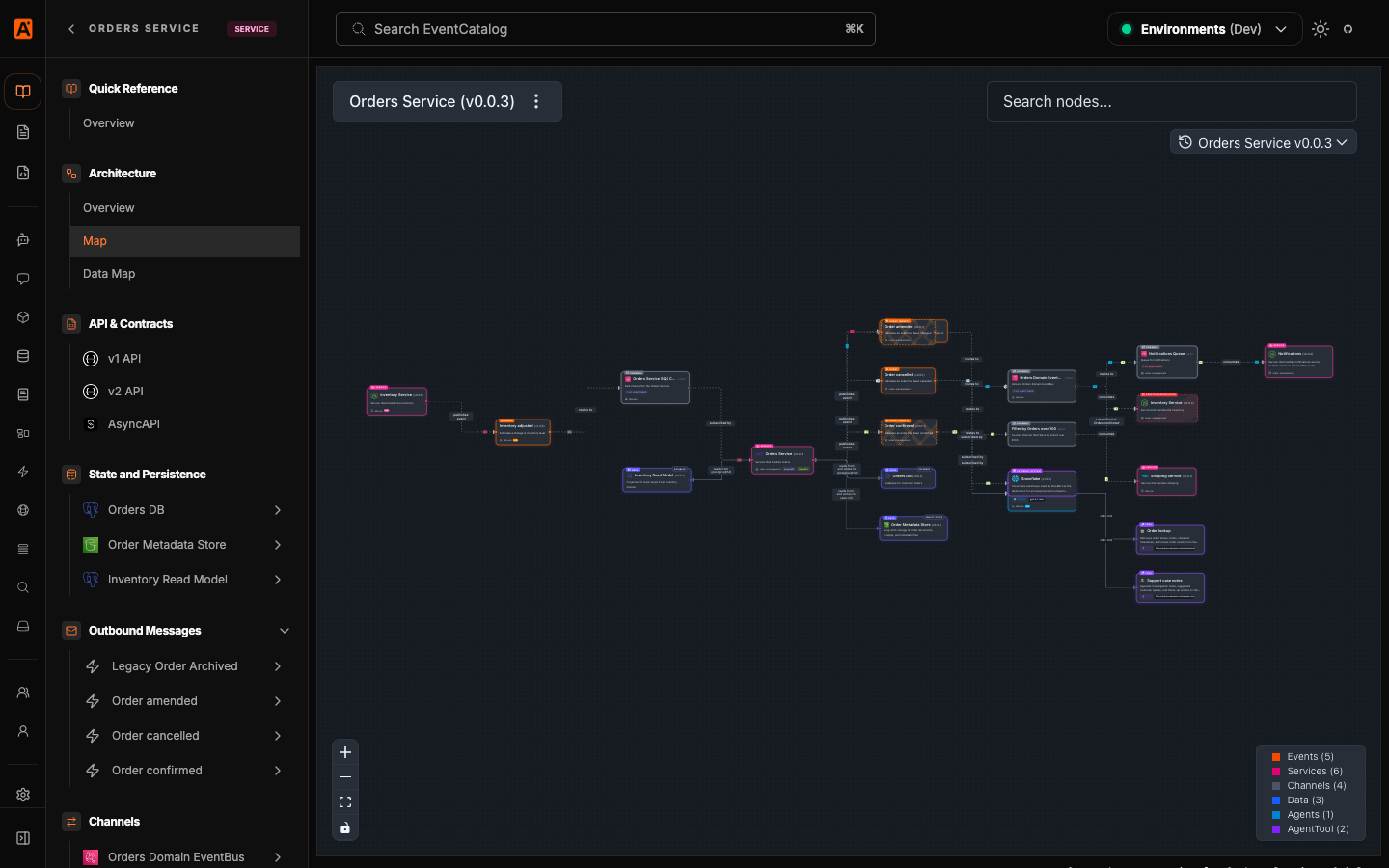The height and width of the screenshot is (868, 1389).
Task: Toggle the map interactivity lock button
Action: 345,827
